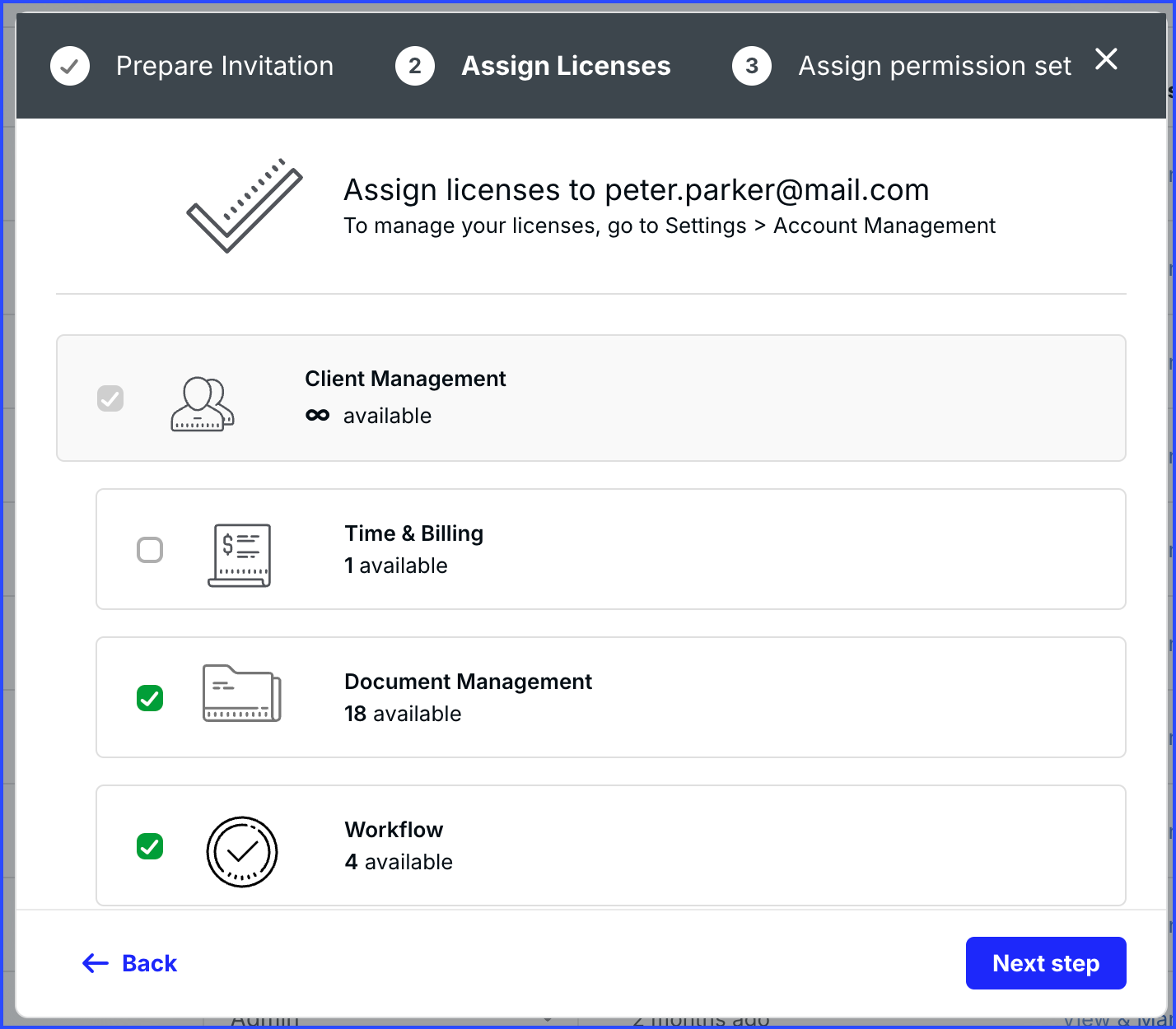This screenshot has height=1029, width=1176.
Task: Click the Document Management folder icon
Action: click(x=241, y=694)
